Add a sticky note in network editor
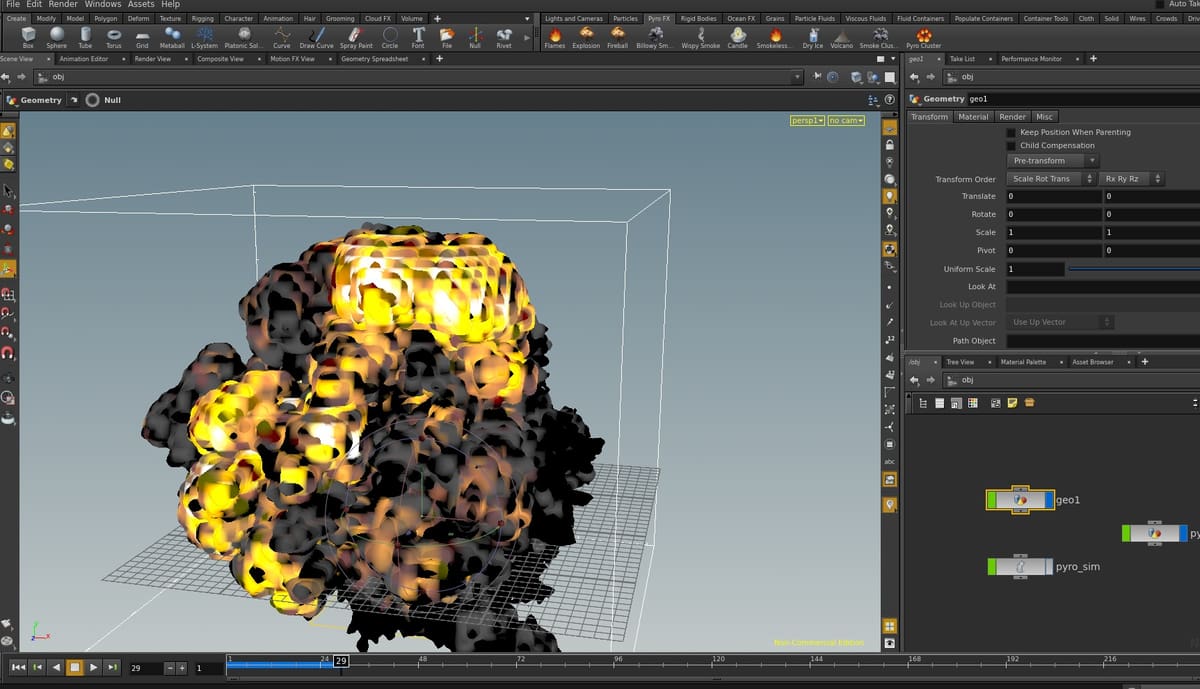 (1013, 402)
